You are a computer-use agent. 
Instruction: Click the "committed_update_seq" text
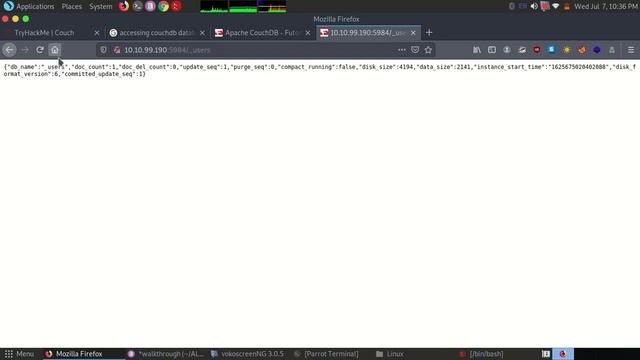[97, 74]
